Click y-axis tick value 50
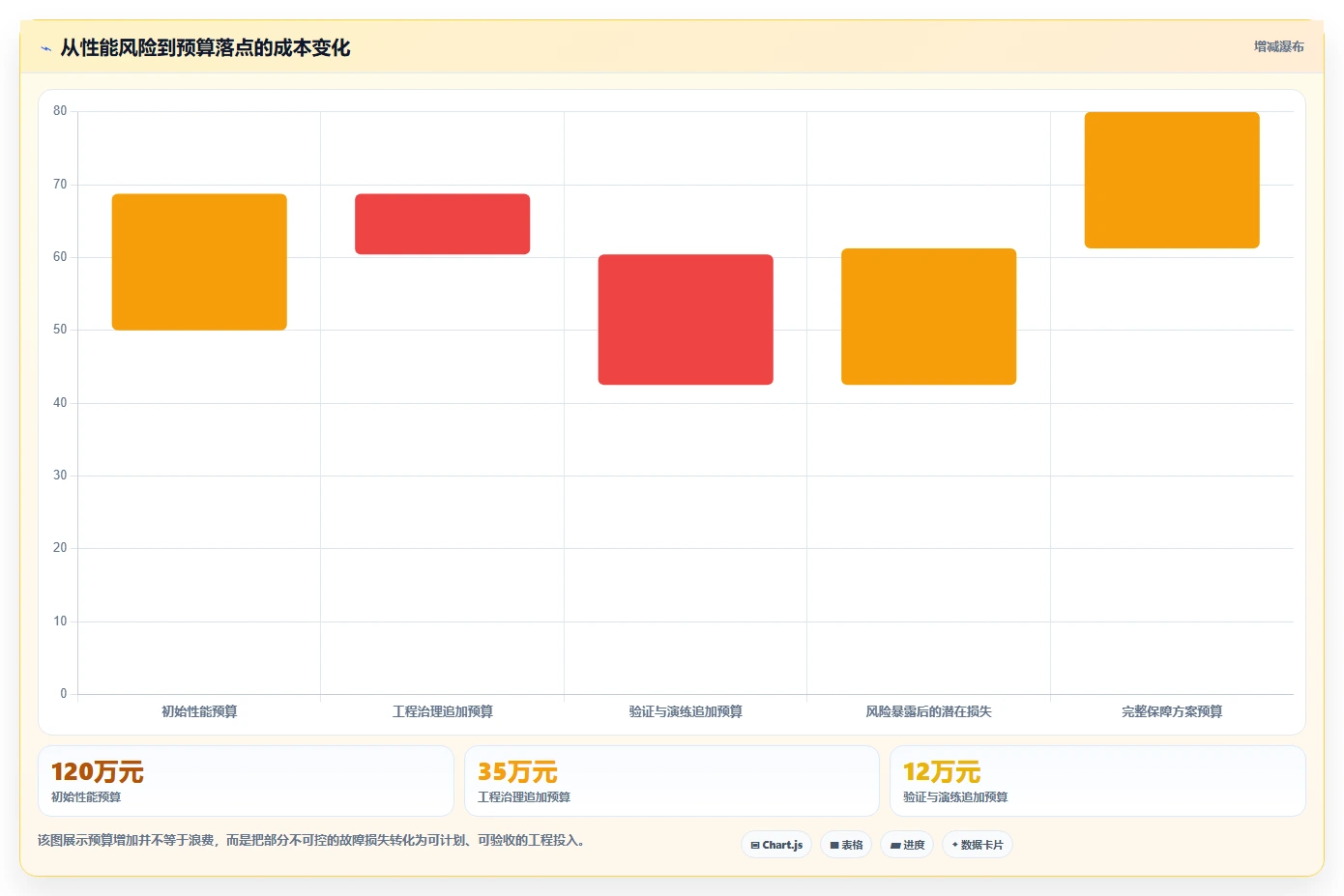Image resolution: width=1344 pixels, height=896 pixels. pyautogui.click(x=60, y=330)
